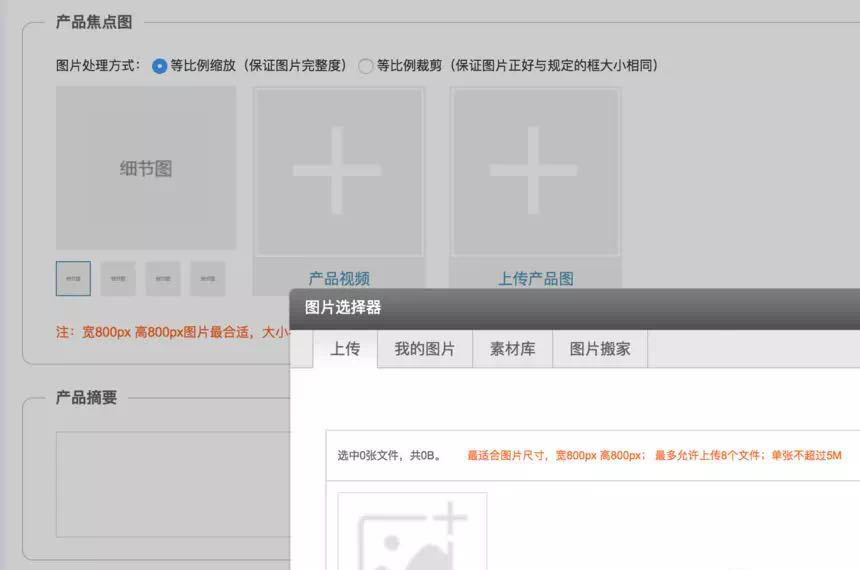
Task: Select the first highlighted 细节图 thumbnail
Action: click(x=73, y=279)
